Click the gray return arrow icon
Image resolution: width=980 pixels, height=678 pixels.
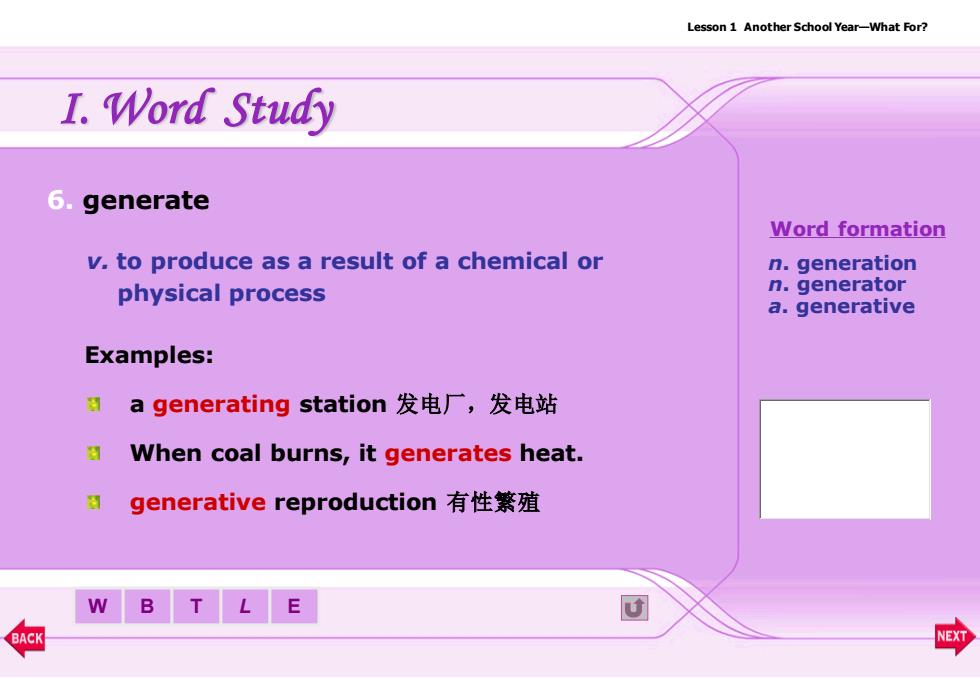(x=634, y=607)
